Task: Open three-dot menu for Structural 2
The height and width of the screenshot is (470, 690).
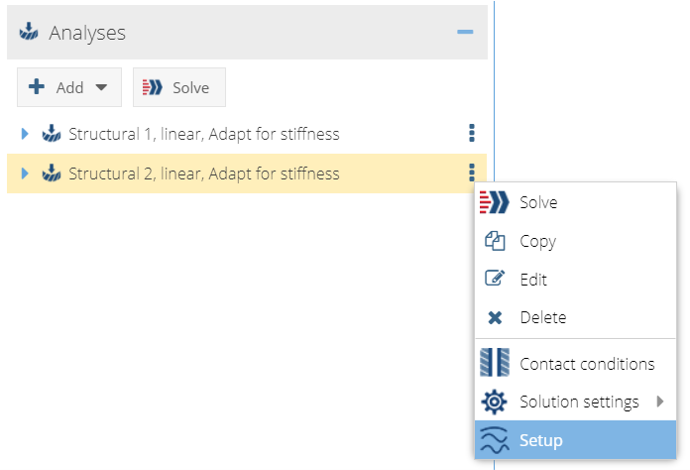Action: coord(472,174)
